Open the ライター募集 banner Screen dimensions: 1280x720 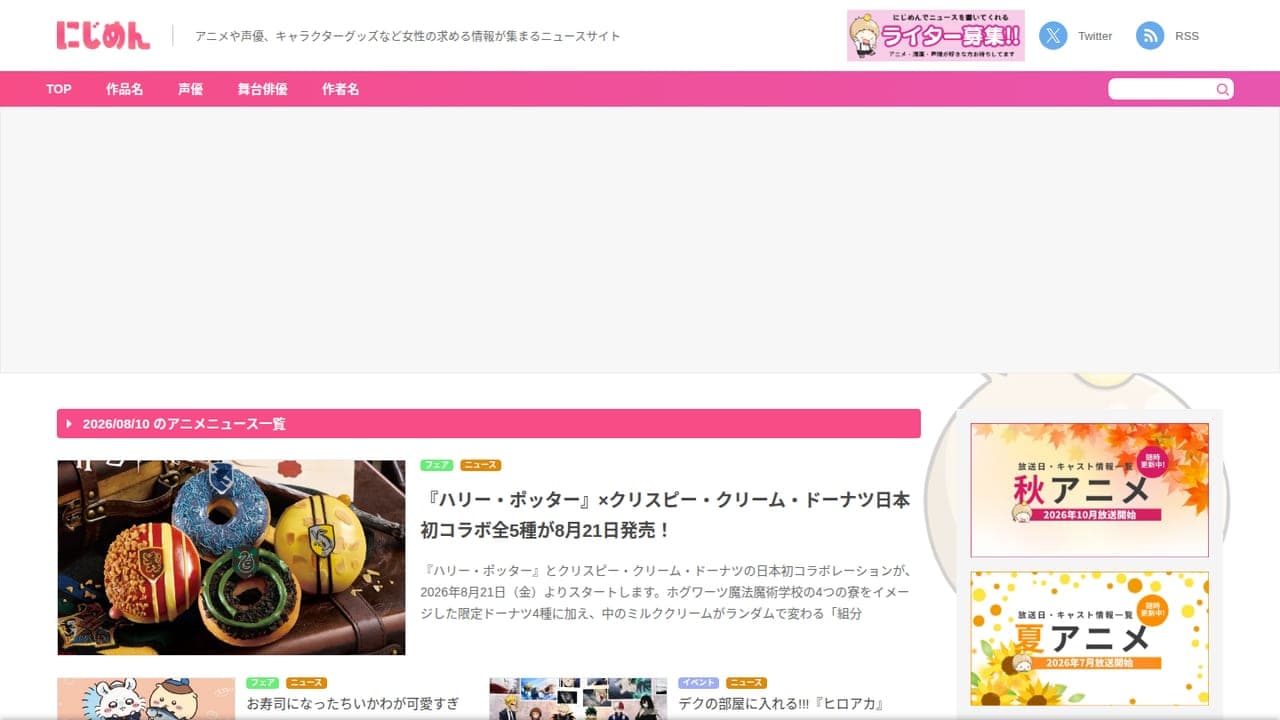[x=936, y=36]
